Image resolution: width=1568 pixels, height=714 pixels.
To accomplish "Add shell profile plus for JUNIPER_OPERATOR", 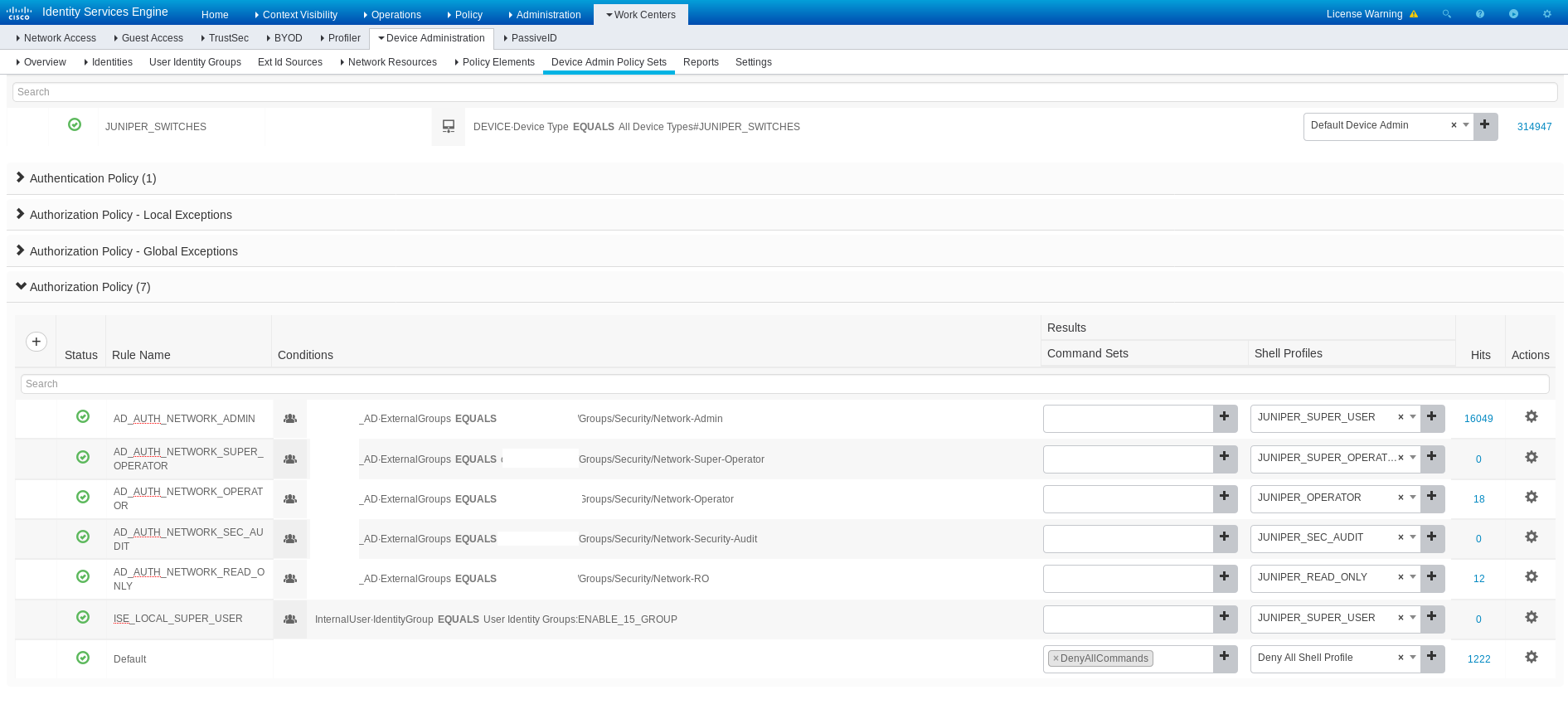I will coord(1432,498).
